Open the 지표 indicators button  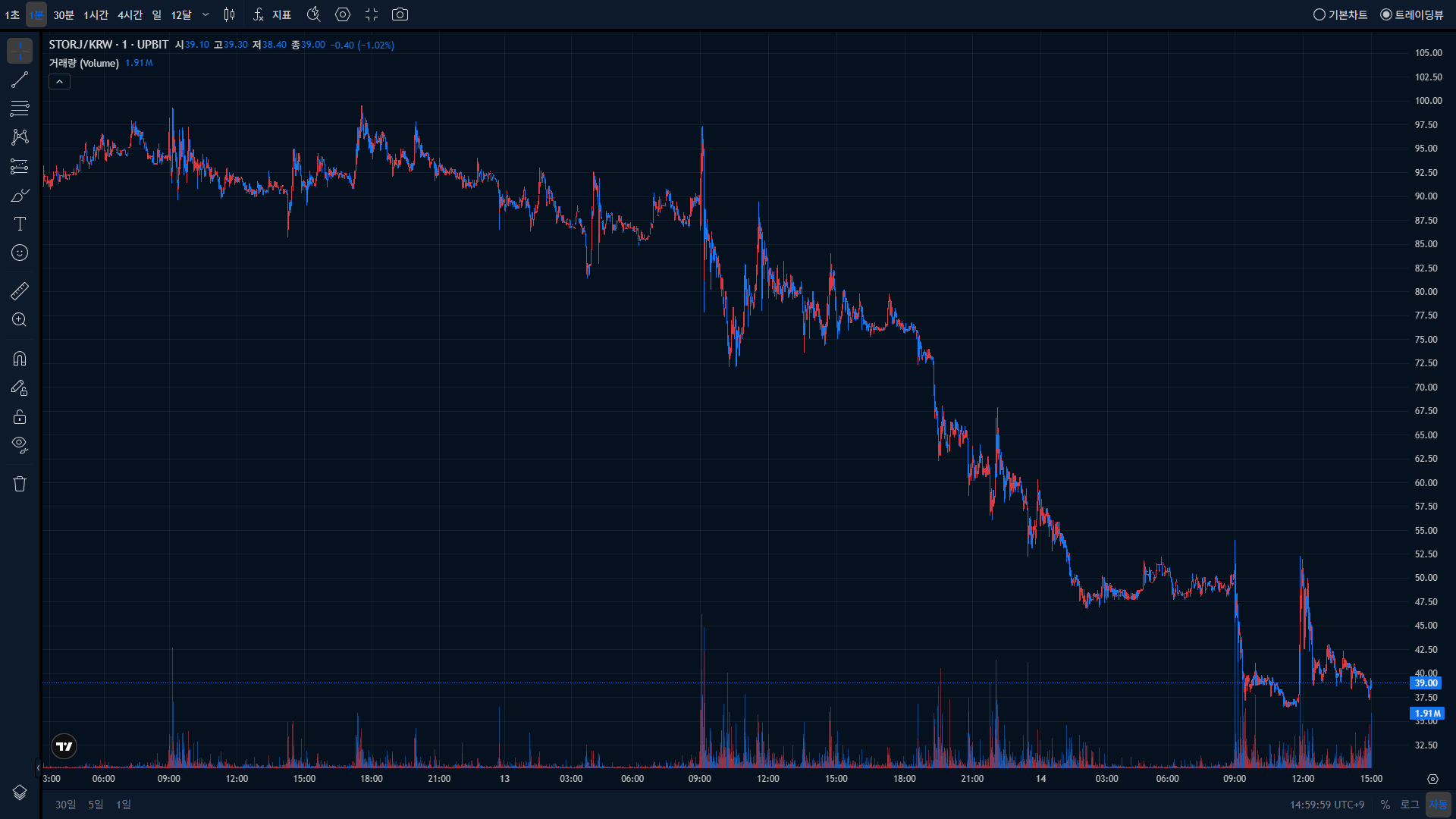coord(272,14)
